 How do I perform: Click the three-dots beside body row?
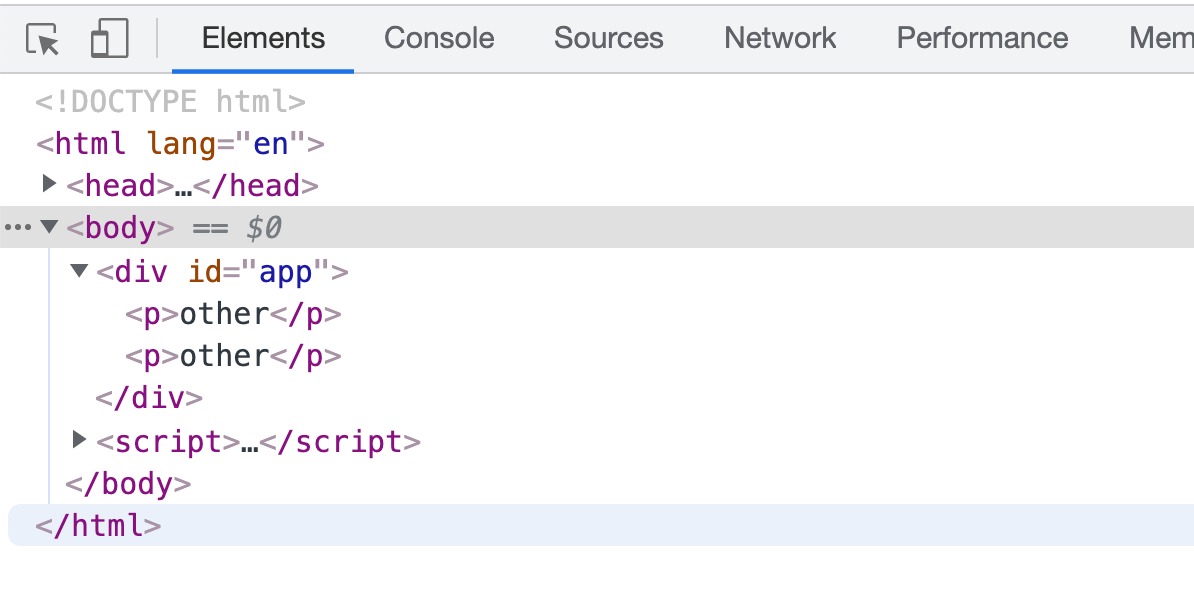18,227
